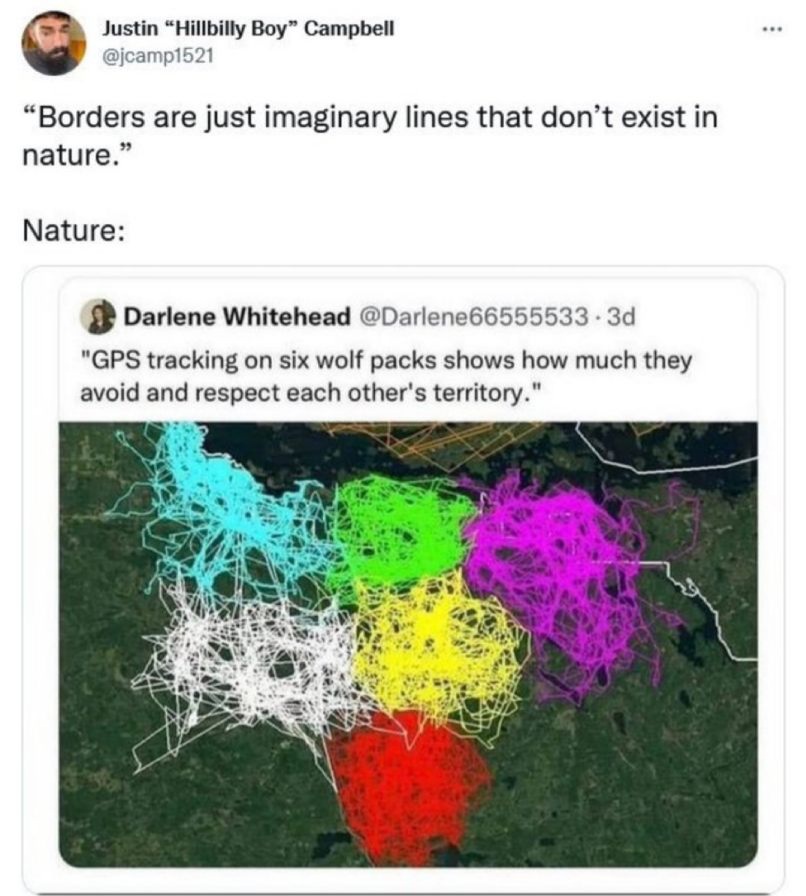Click the quoted tweet text about GPS tracking

click(386, 376)
